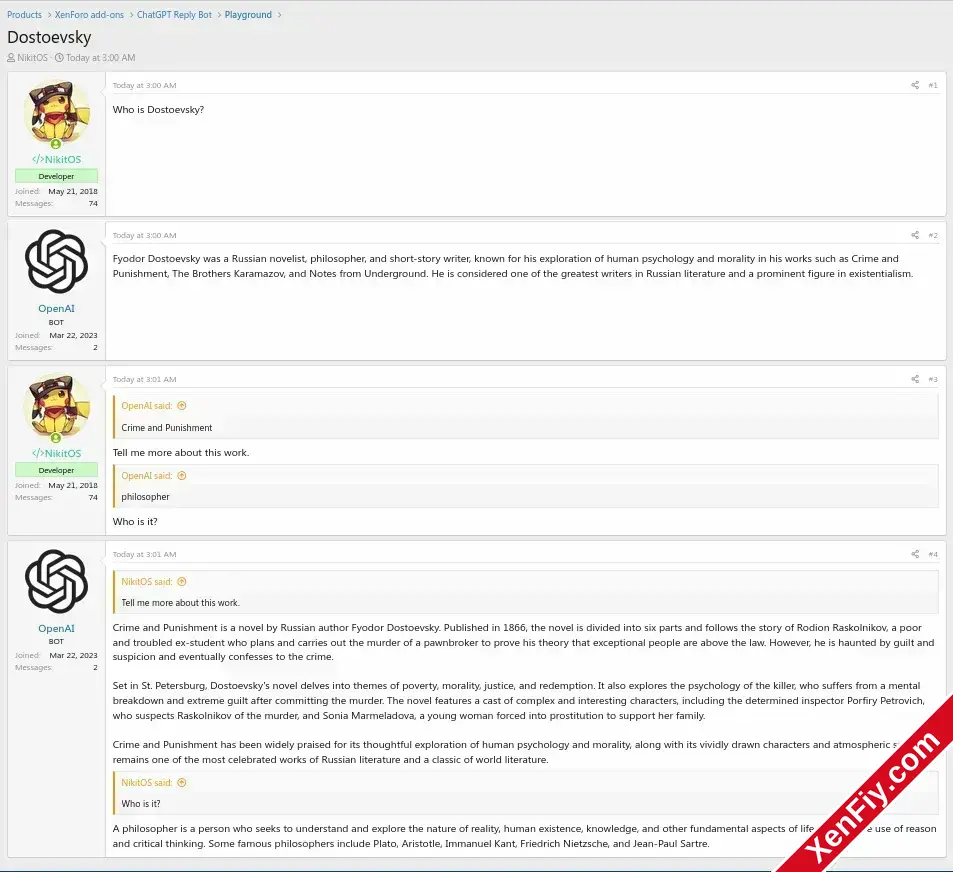The width and height of the screenshot is (953, 872).
Task: Click the share icon on post #2
Action: click(915, 235)
